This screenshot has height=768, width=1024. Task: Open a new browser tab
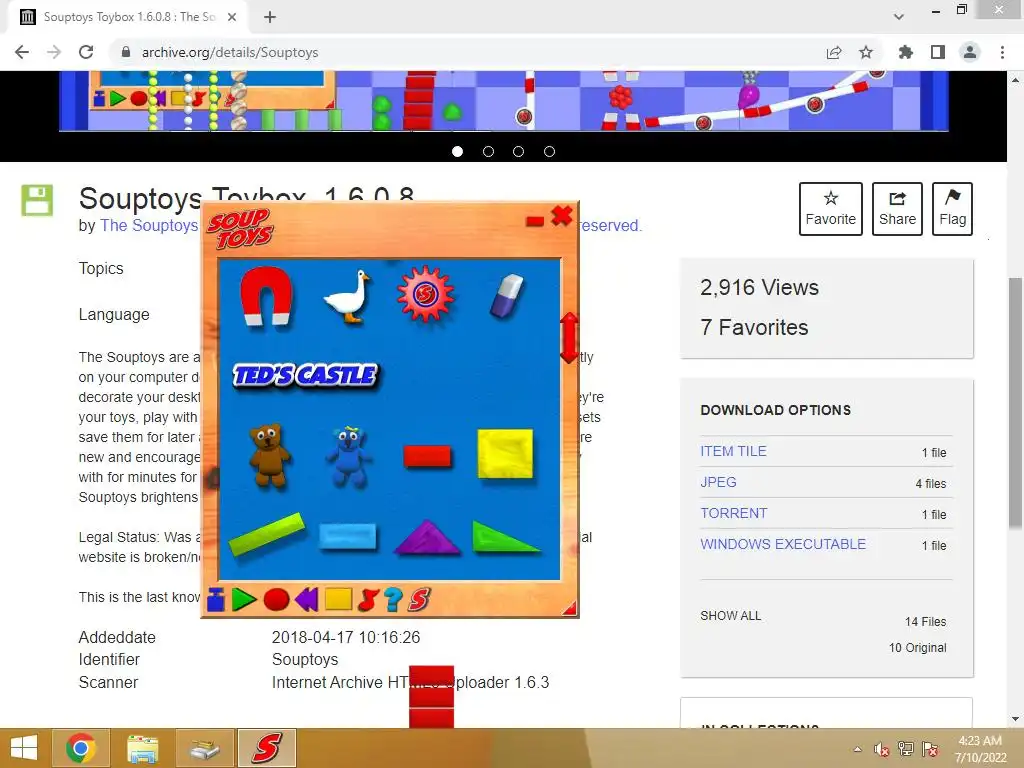[x=270, y=17]
